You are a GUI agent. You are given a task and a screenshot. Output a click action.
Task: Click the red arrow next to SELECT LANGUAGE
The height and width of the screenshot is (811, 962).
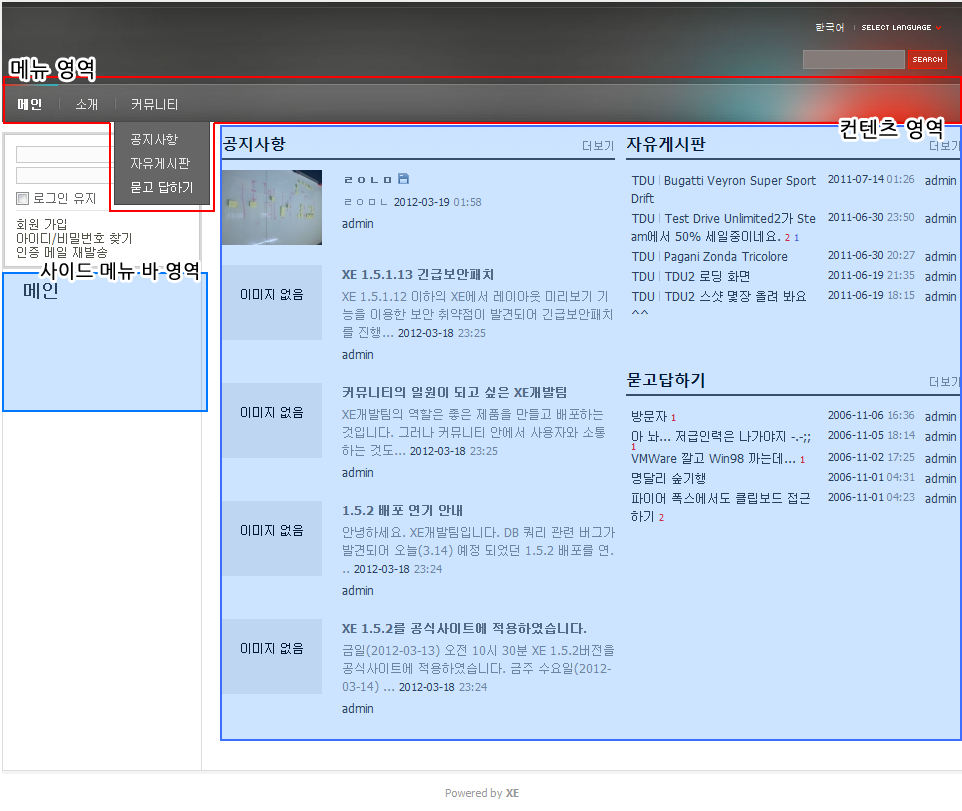coord(938,28)
